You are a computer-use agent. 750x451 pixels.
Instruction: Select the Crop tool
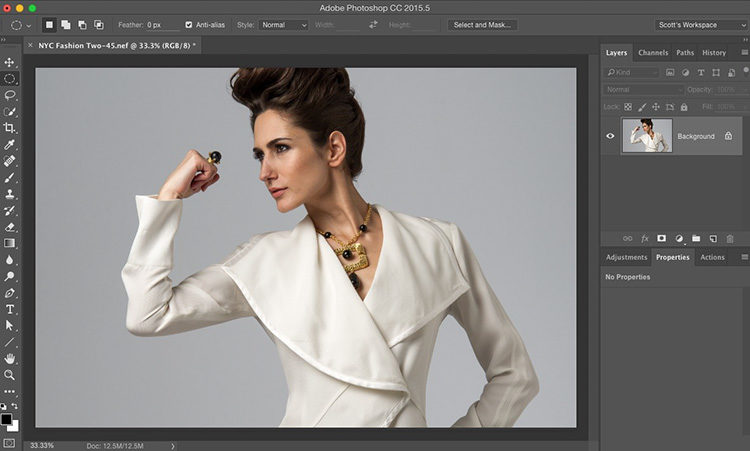tap(9, 128)
